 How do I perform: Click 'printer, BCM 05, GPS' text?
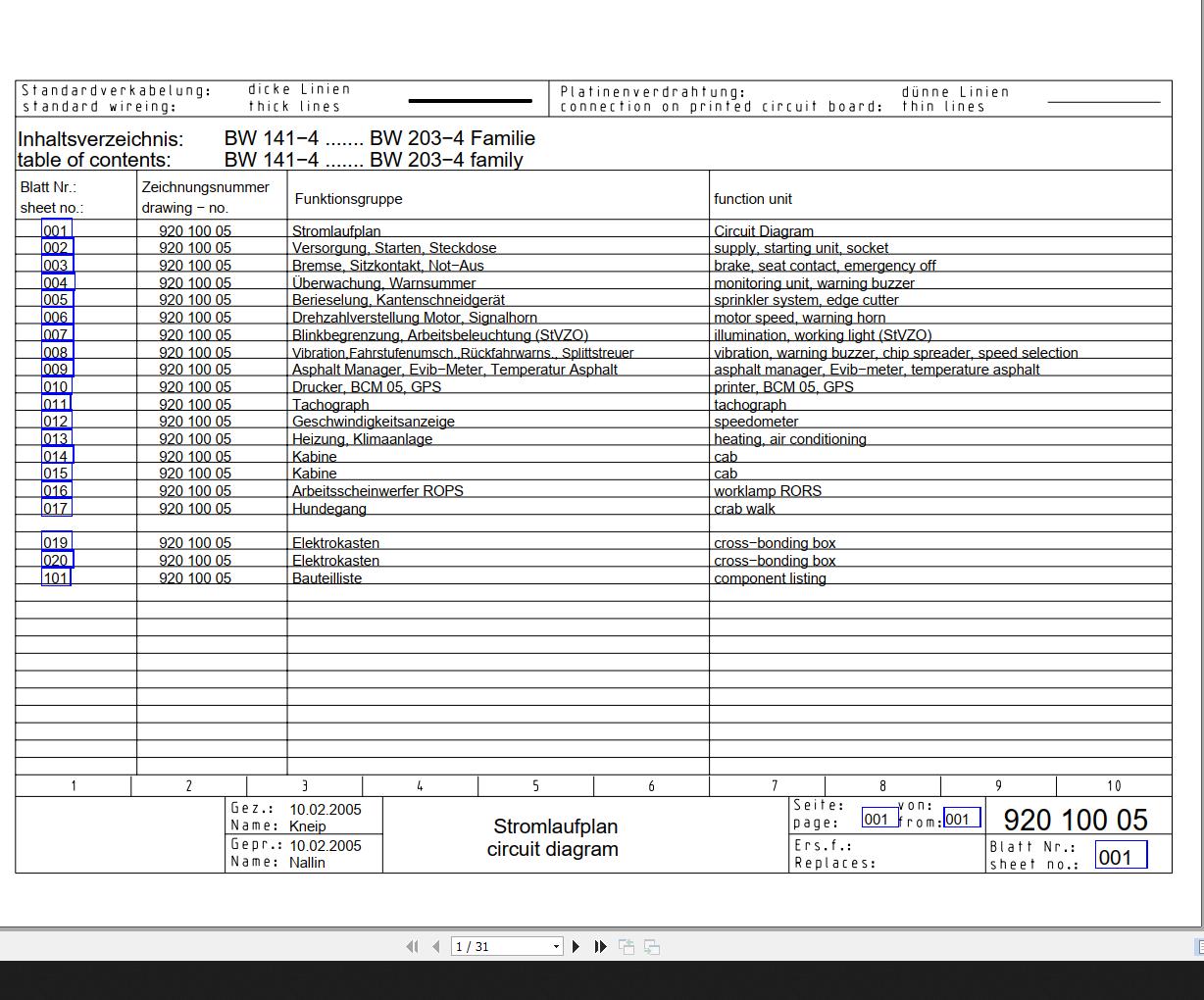click(783, 387)
